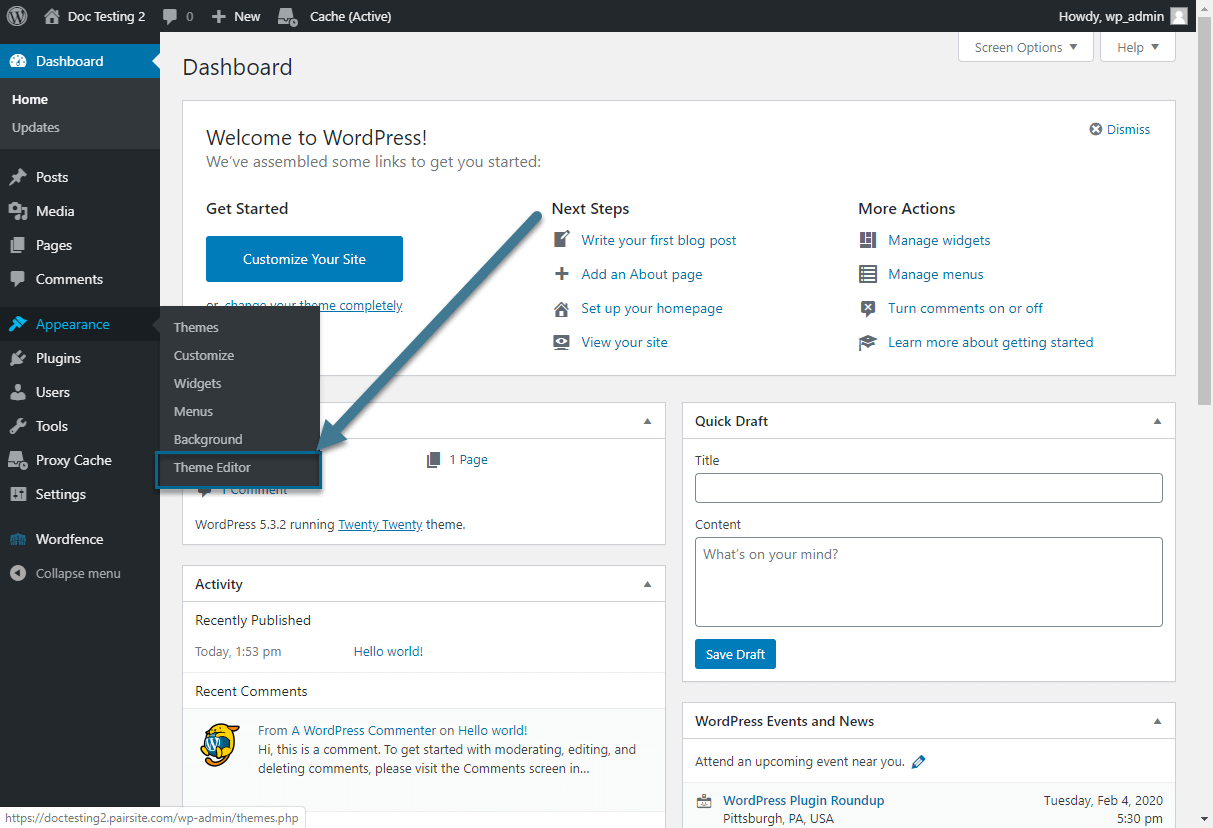
Task: Select the Users icon in sidebar
Action: [x=18, y=392]
